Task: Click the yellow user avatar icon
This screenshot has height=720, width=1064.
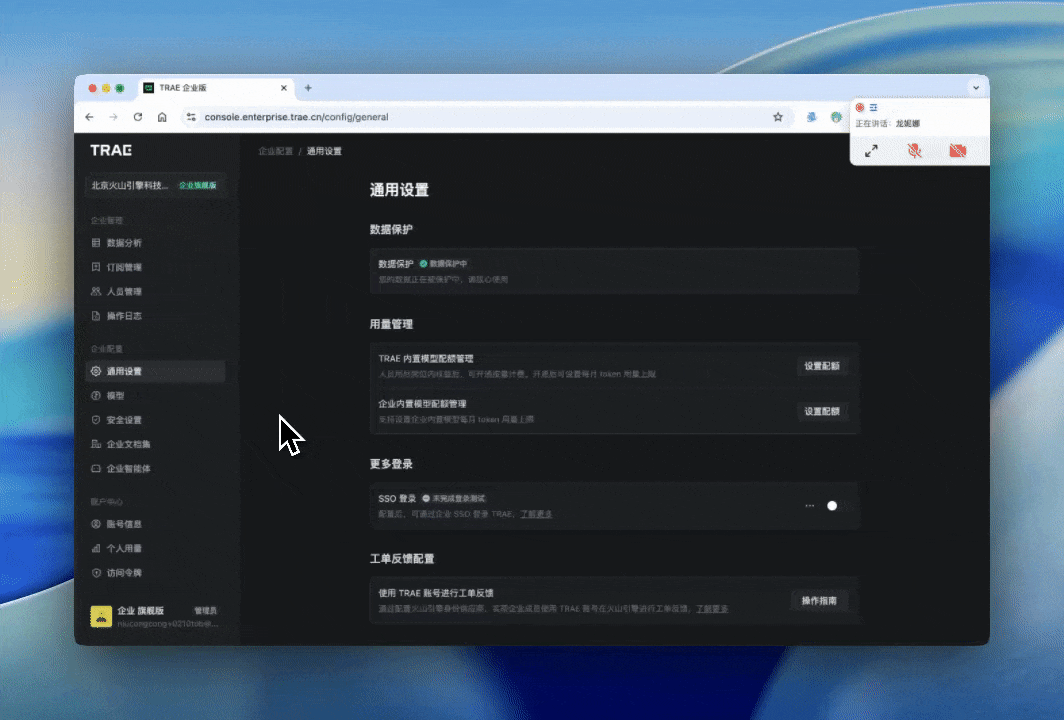Action: point(101,616)
